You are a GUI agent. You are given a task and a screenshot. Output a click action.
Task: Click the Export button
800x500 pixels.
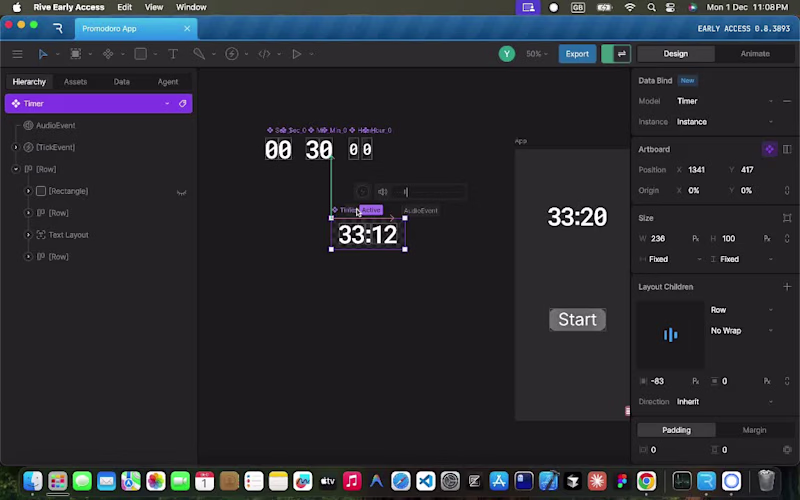click(x=577, y=54)
